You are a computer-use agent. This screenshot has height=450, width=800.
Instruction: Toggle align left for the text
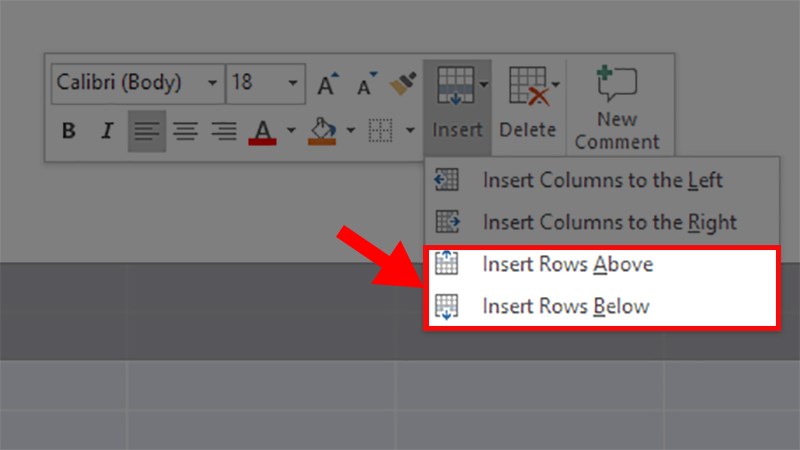[147, 131]
